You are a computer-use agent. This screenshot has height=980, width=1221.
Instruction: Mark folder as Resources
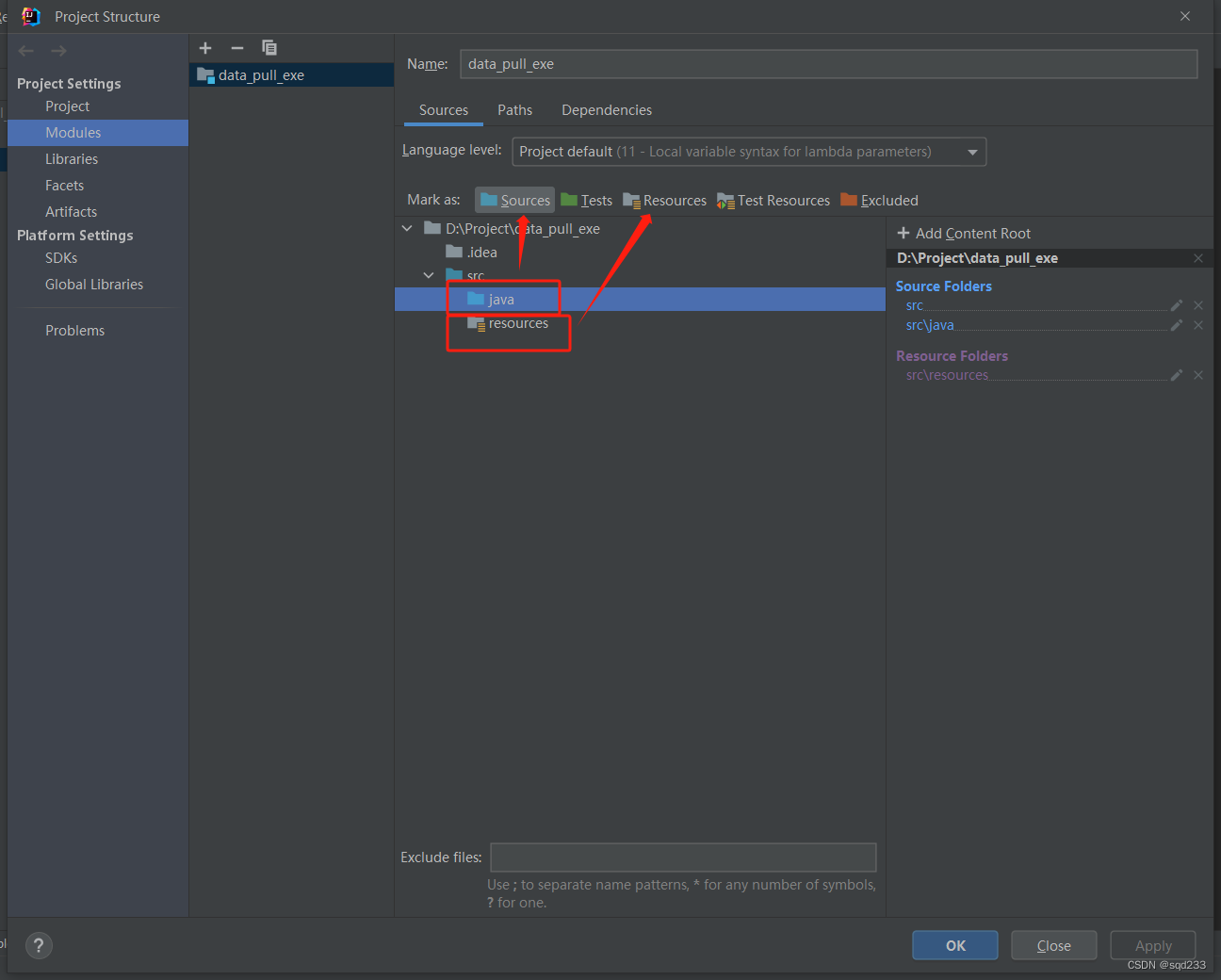[664, 200]
